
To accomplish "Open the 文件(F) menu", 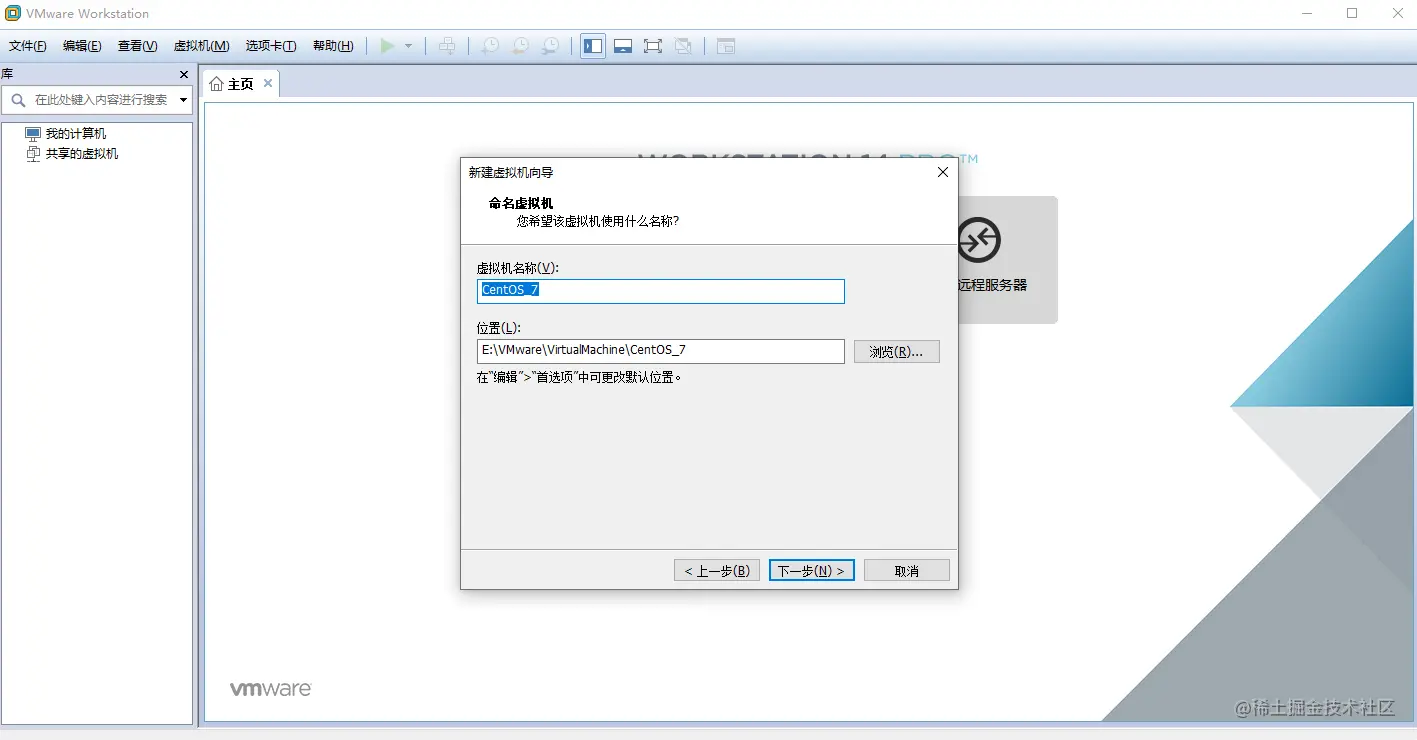I will [x=28, y=46].
